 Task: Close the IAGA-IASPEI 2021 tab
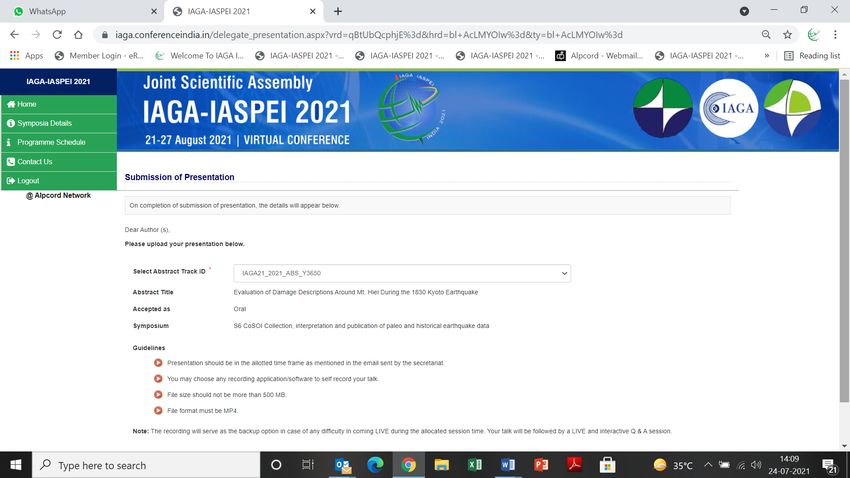[313, 11]
